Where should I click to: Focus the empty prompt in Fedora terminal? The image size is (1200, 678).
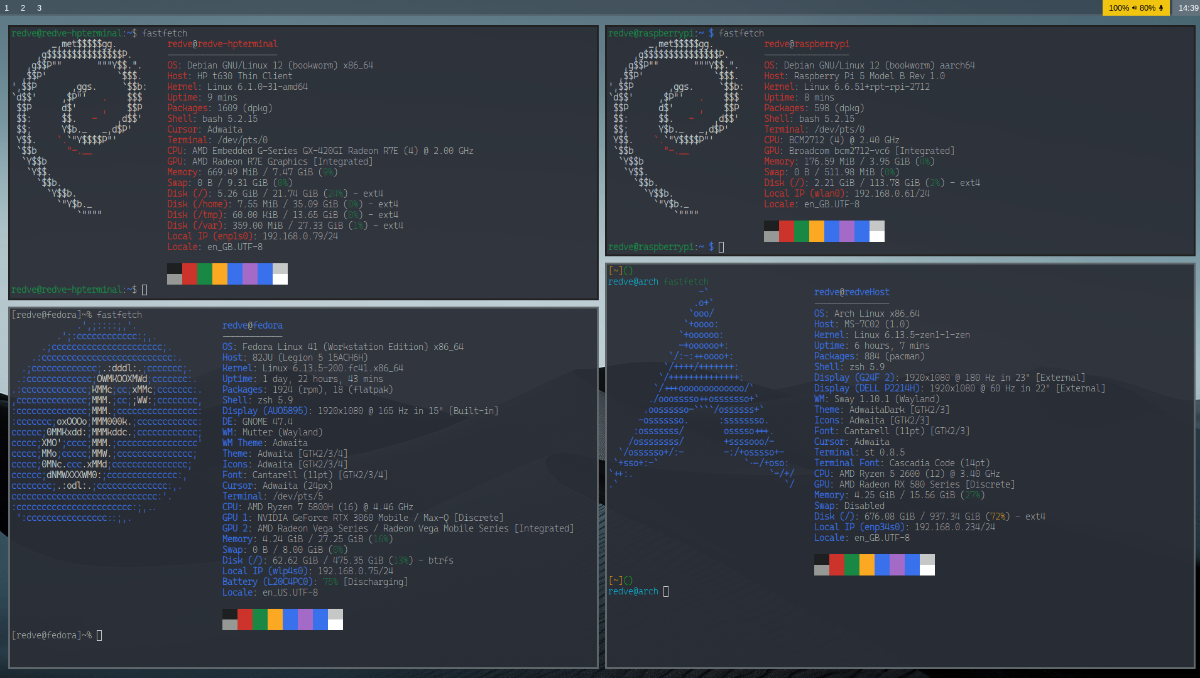[99, 635]
